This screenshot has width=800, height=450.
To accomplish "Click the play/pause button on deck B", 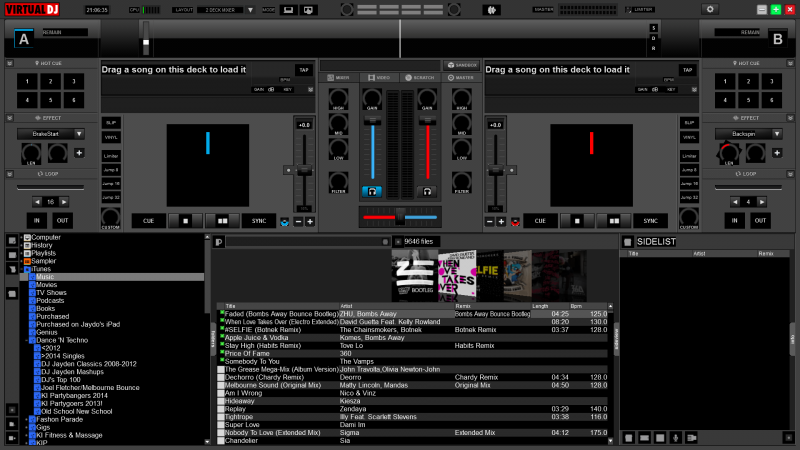I will click(x=614, y=221).
